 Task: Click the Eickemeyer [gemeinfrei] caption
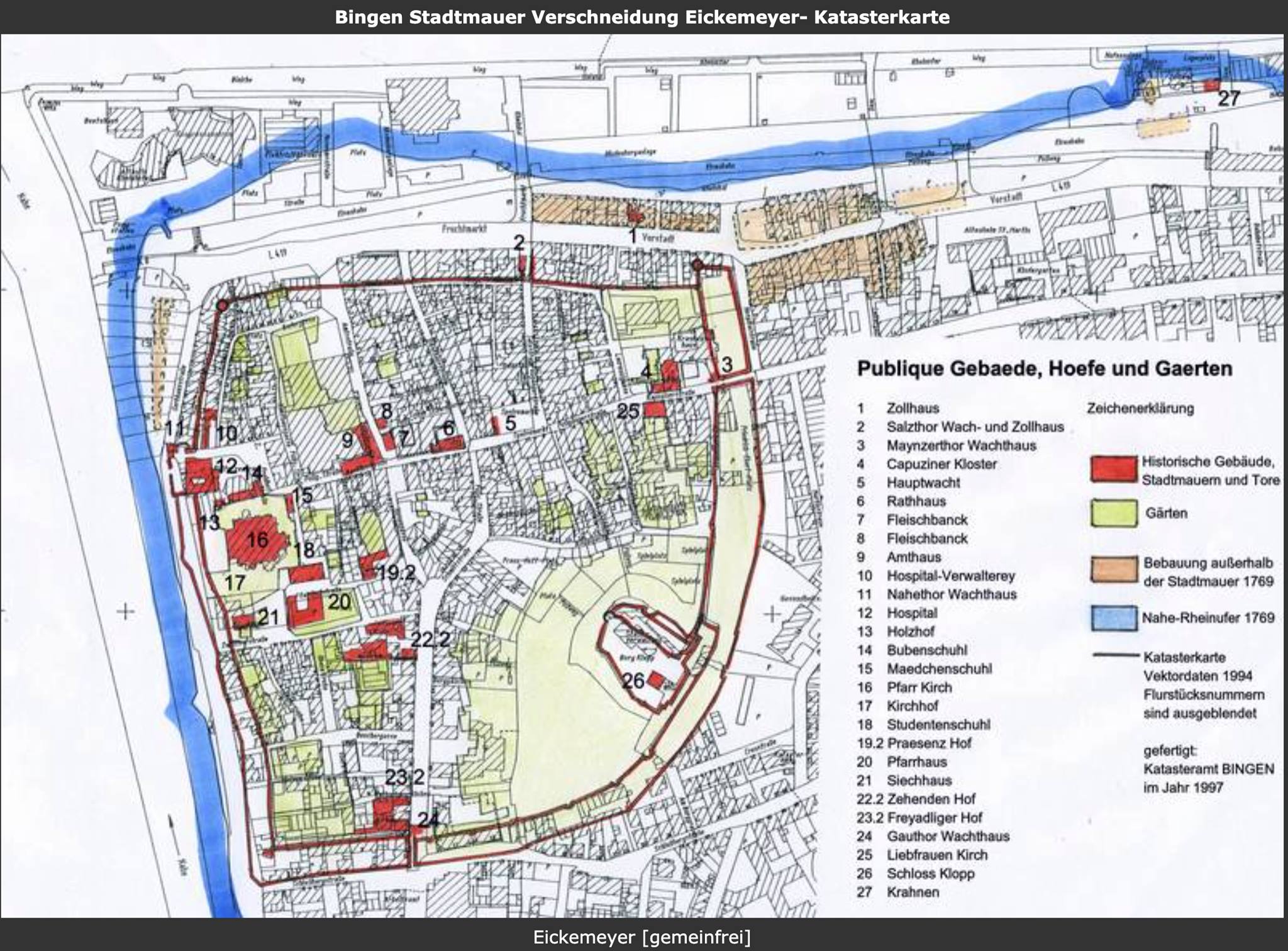click(x=642, y=937)
